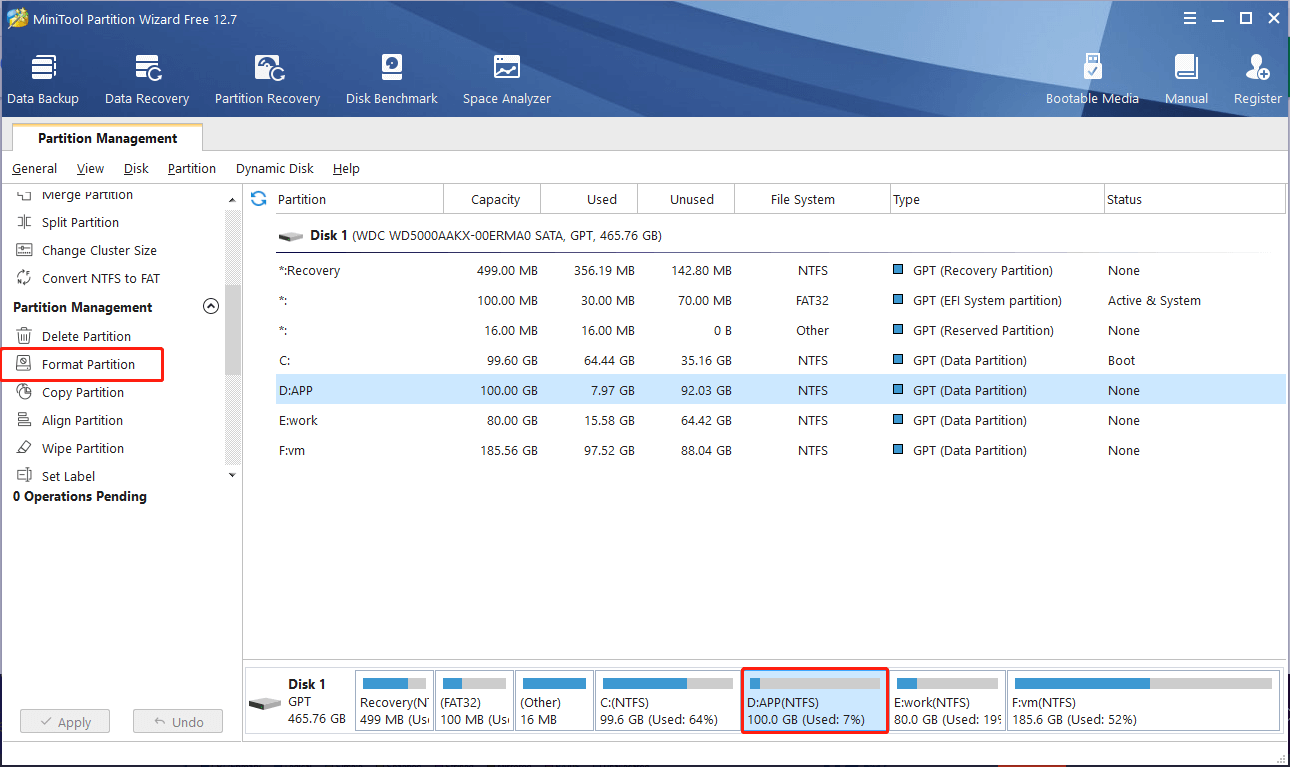Choose Format Partition in the sidebar
This screenshot has height=767, width=1290.
click(88, 365)
